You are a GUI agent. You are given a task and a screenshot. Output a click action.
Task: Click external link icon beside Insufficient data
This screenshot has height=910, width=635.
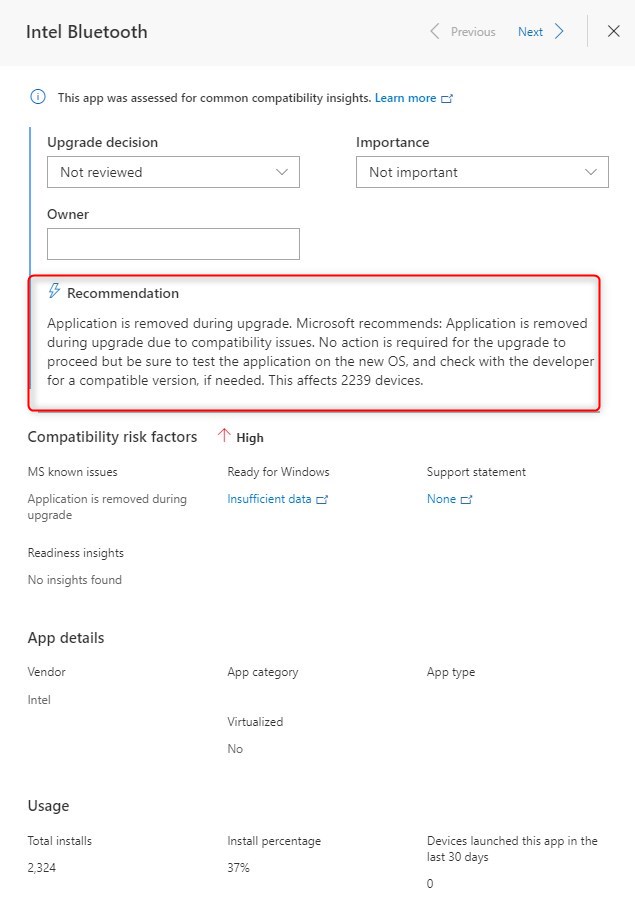click(322, 500)
